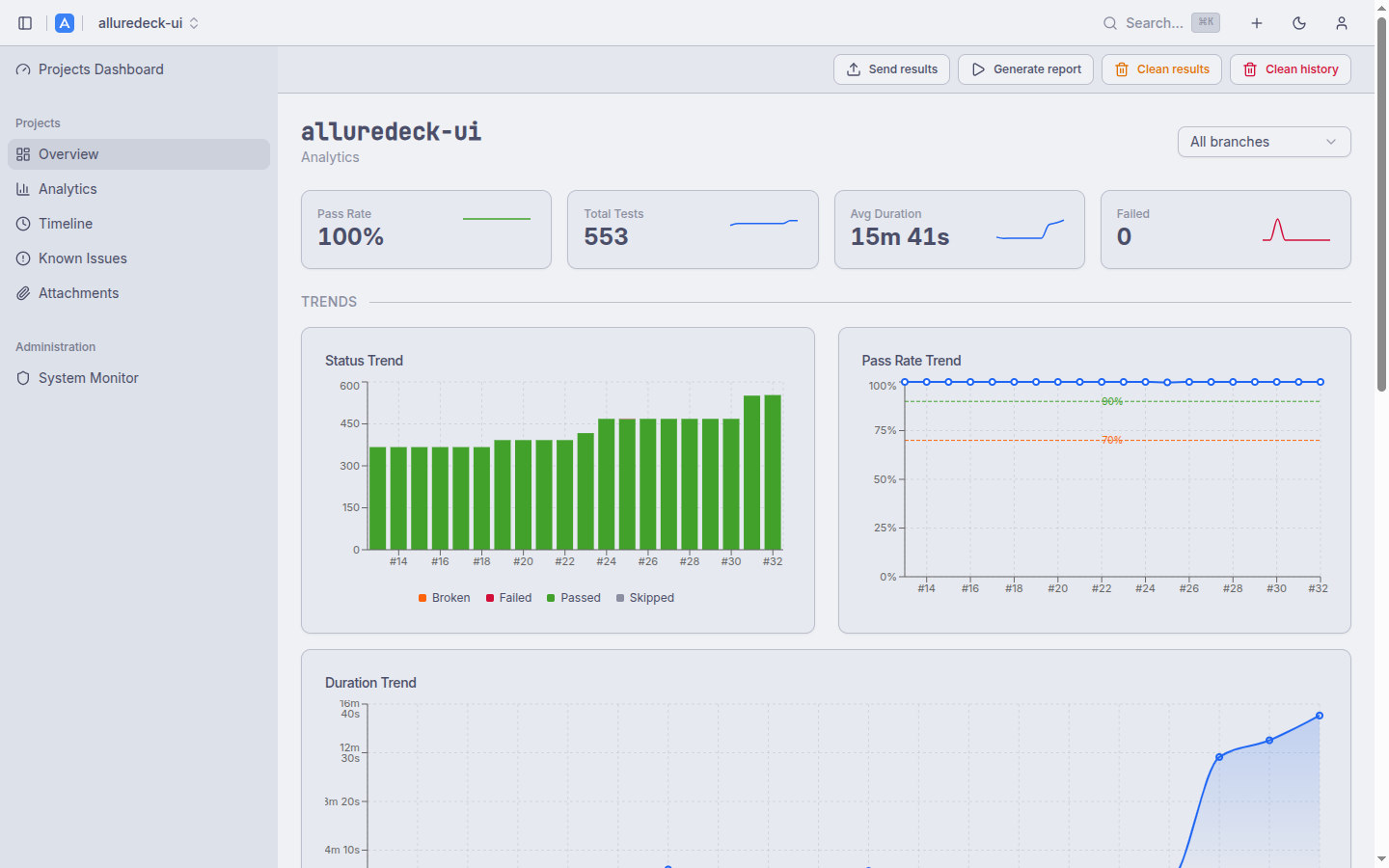Open System Monitor in sidebar
1389x868 pixels.
[x=139, y=378]
